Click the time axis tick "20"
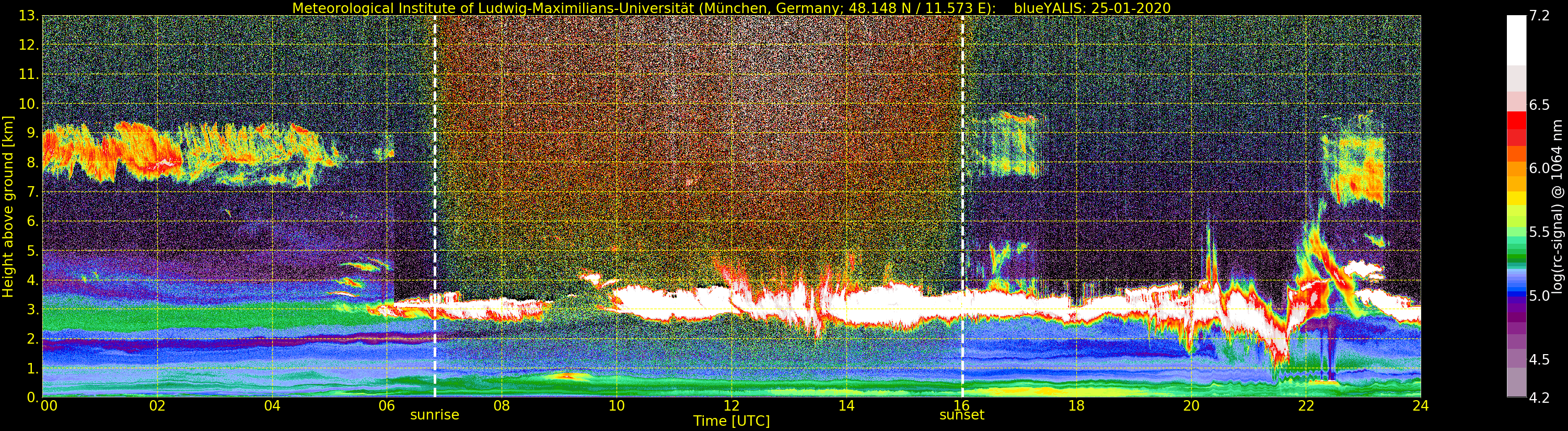Image resolution: width=1568 pixels, height=431 pixels. [x=1191, y=405]
